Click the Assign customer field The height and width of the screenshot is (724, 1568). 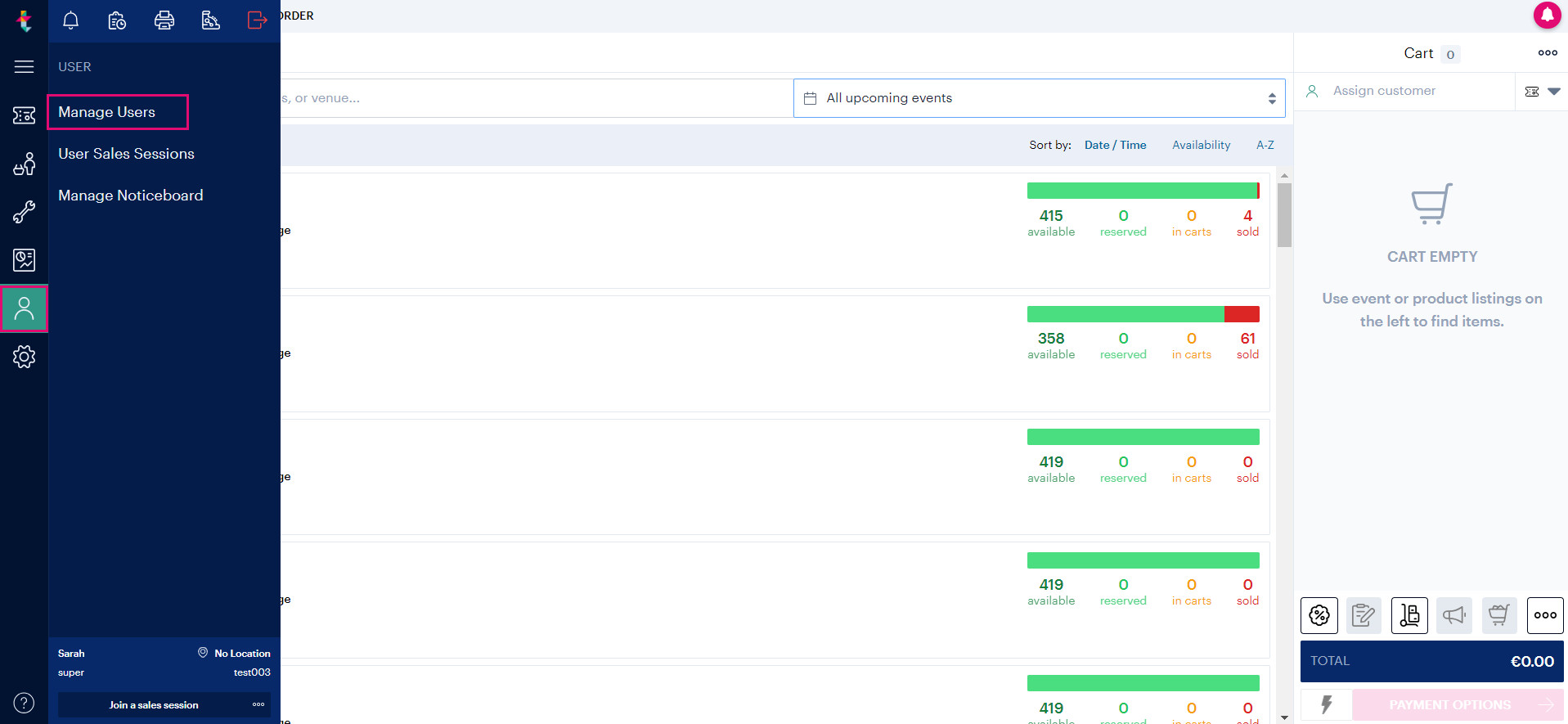[x=1404, y=91]
